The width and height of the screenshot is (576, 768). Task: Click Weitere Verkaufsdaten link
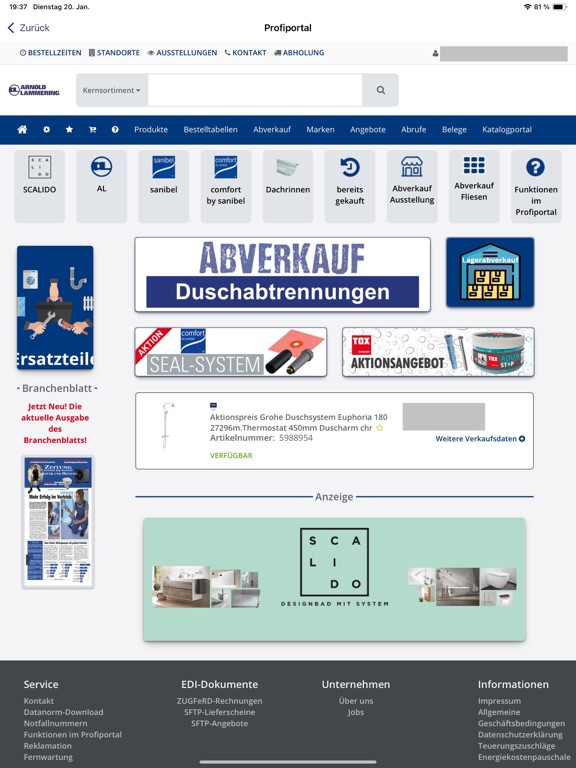tap(480, 439)
